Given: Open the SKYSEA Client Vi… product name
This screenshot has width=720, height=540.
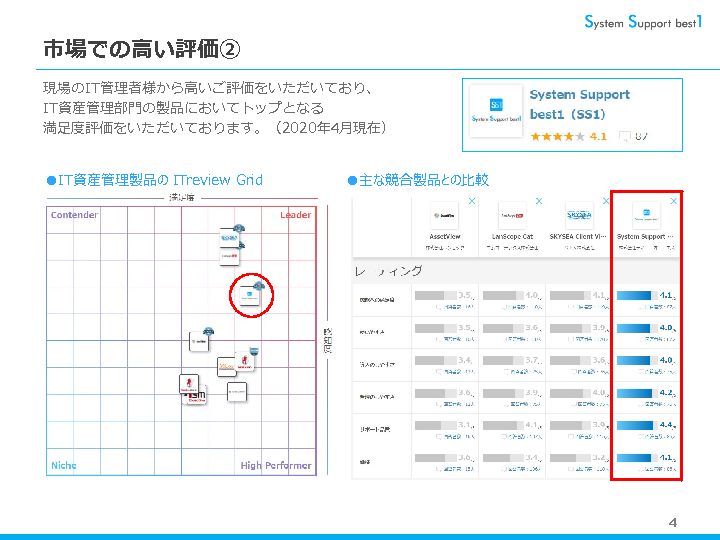Looking at the screenshot, I should 578,236.
